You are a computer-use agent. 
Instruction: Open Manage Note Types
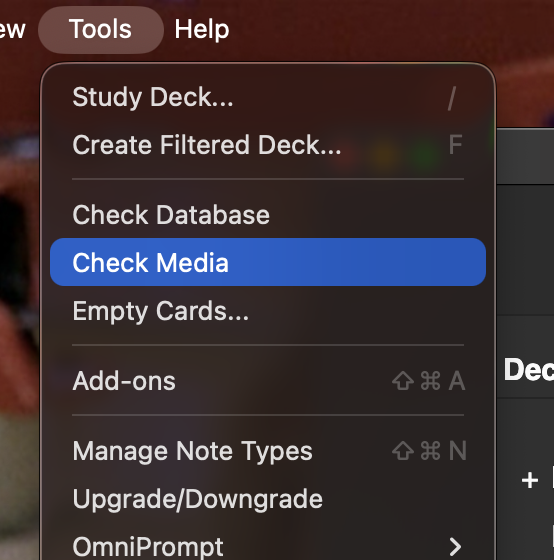268,451
